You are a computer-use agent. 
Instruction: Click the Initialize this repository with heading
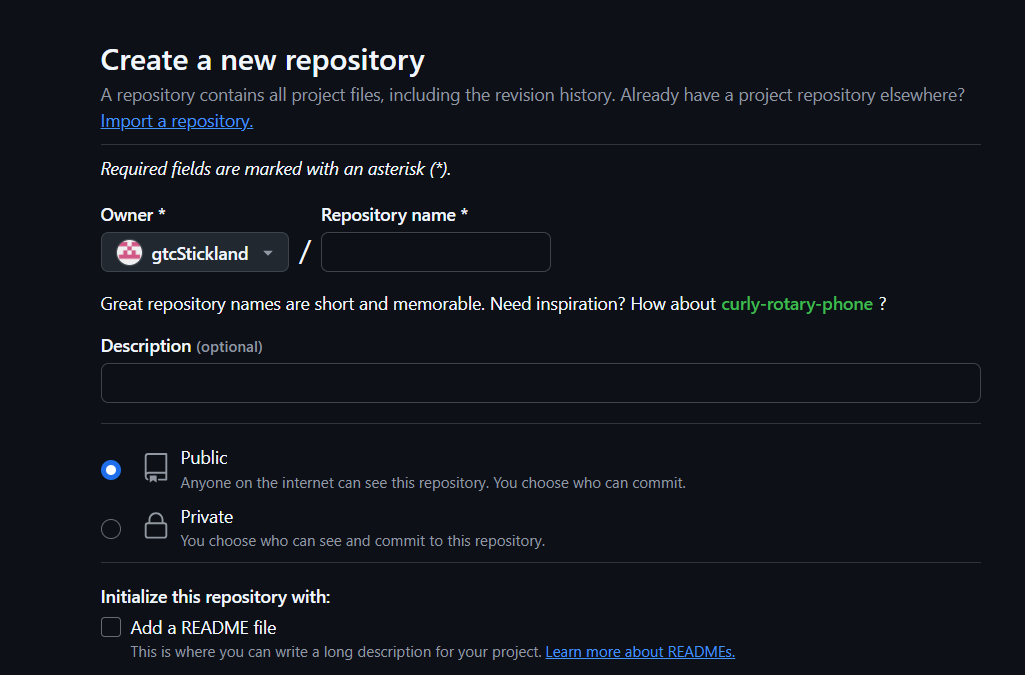[216, 597]
